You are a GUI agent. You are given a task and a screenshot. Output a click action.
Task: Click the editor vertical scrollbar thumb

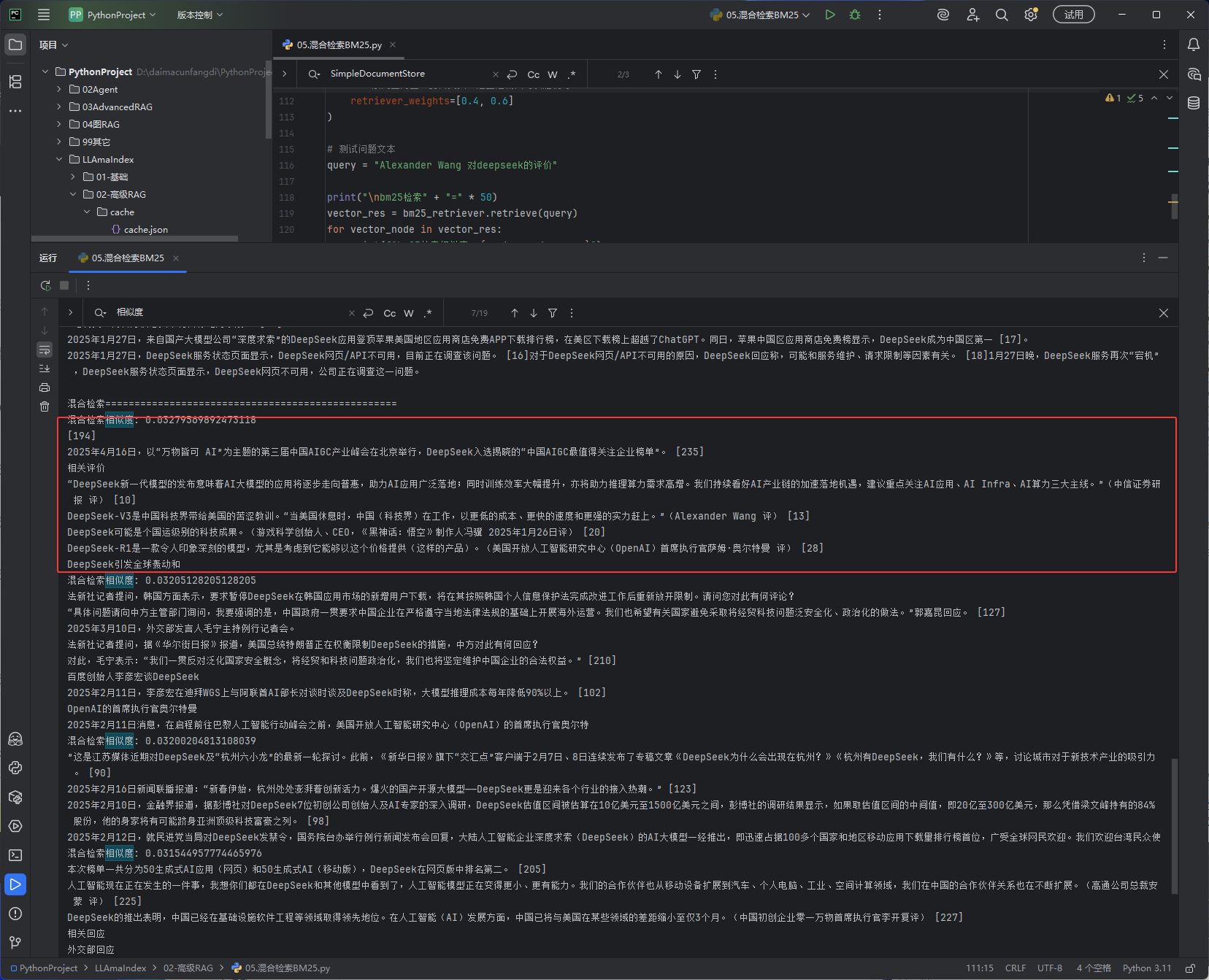click(x=1174, y=207)
